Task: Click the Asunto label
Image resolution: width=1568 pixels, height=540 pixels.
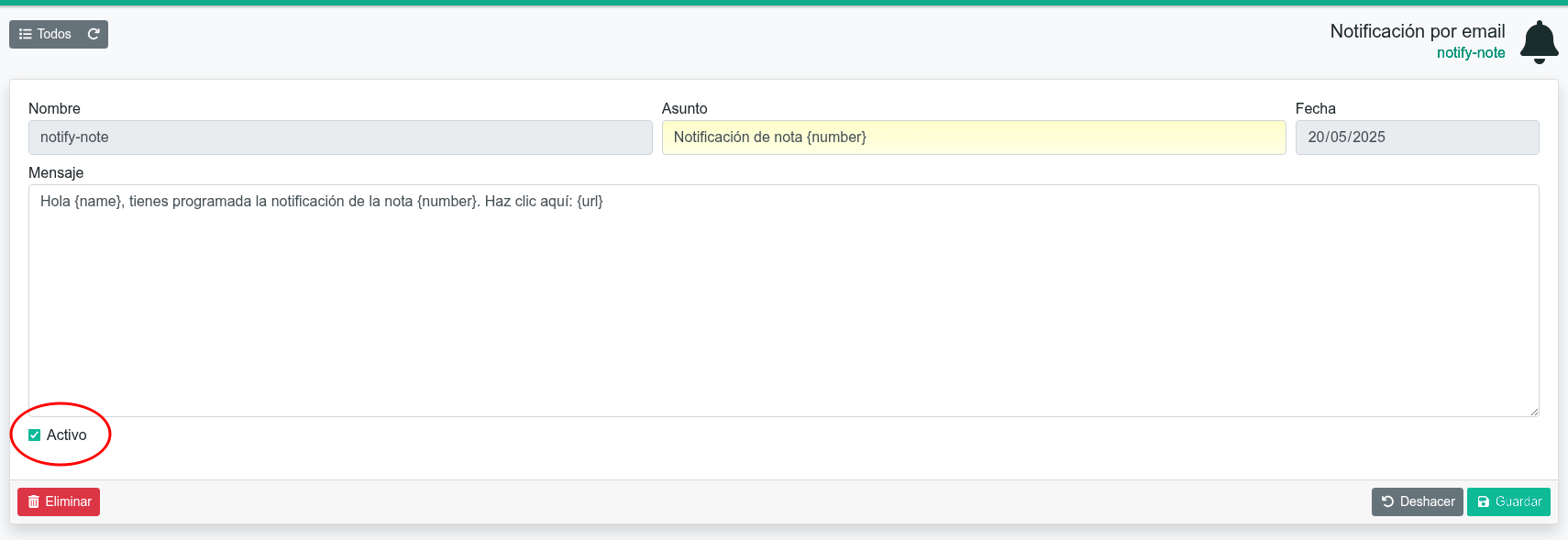Action: click(x=685, y=108)
